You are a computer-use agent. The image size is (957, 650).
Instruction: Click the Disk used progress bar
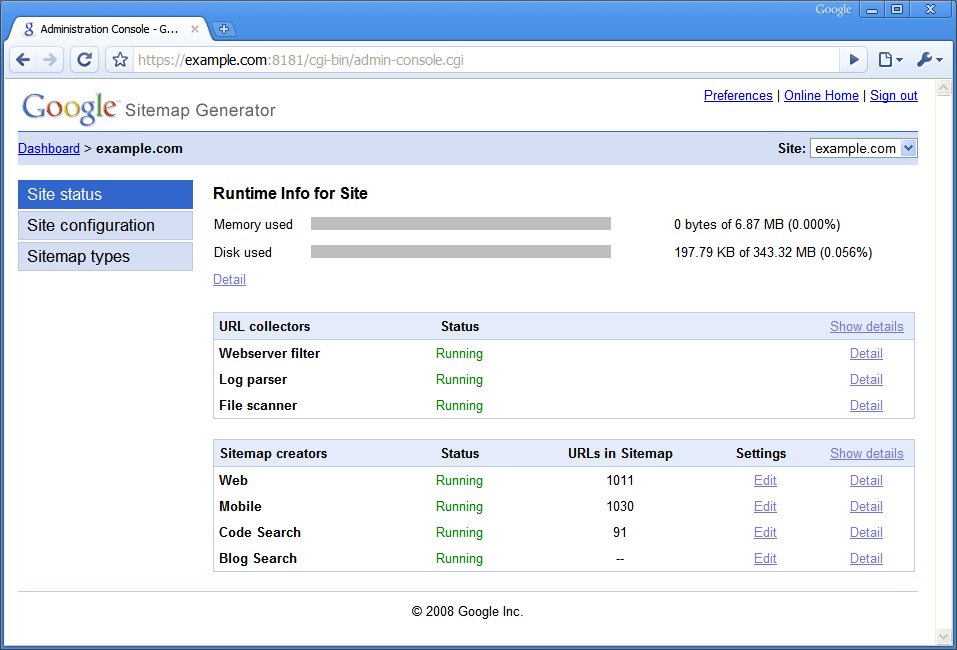click(x=461, y=252)
